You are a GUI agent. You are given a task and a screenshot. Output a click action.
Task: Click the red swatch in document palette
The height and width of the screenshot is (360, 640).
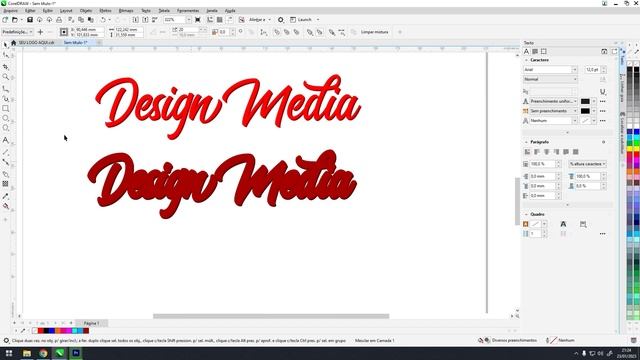(x=41, y=331)
